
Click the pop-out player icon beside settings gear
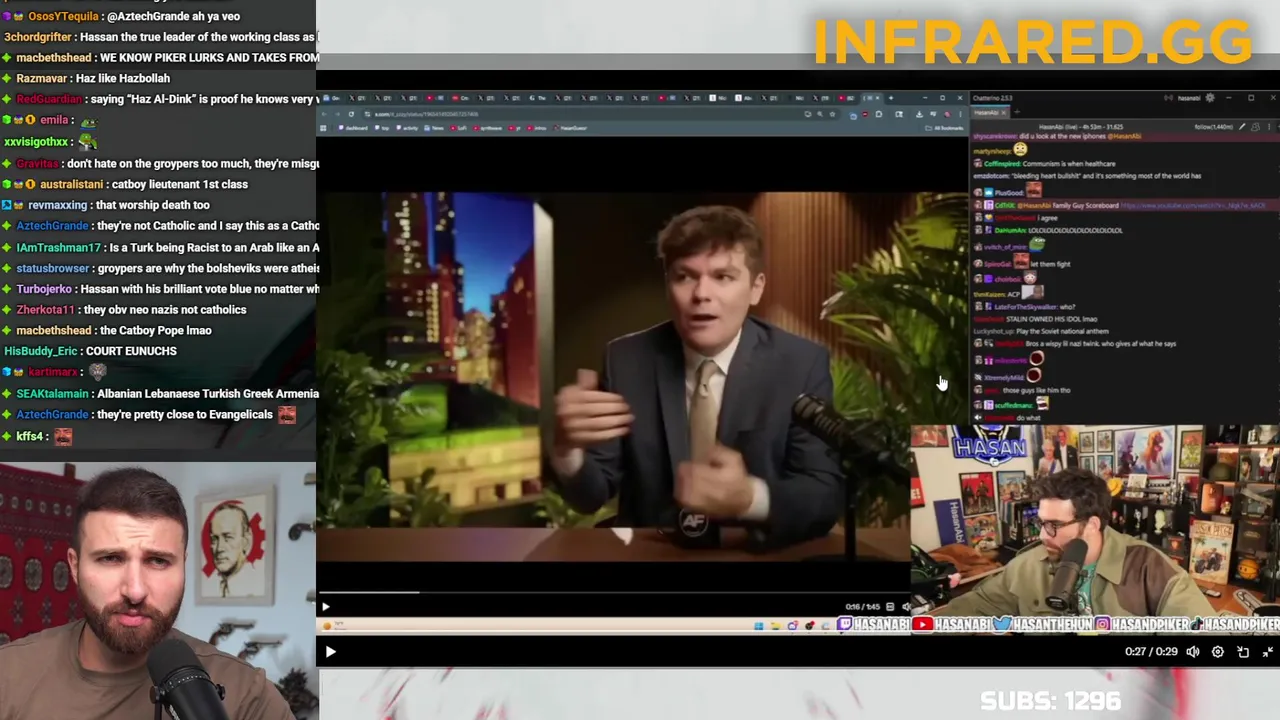1243,652
